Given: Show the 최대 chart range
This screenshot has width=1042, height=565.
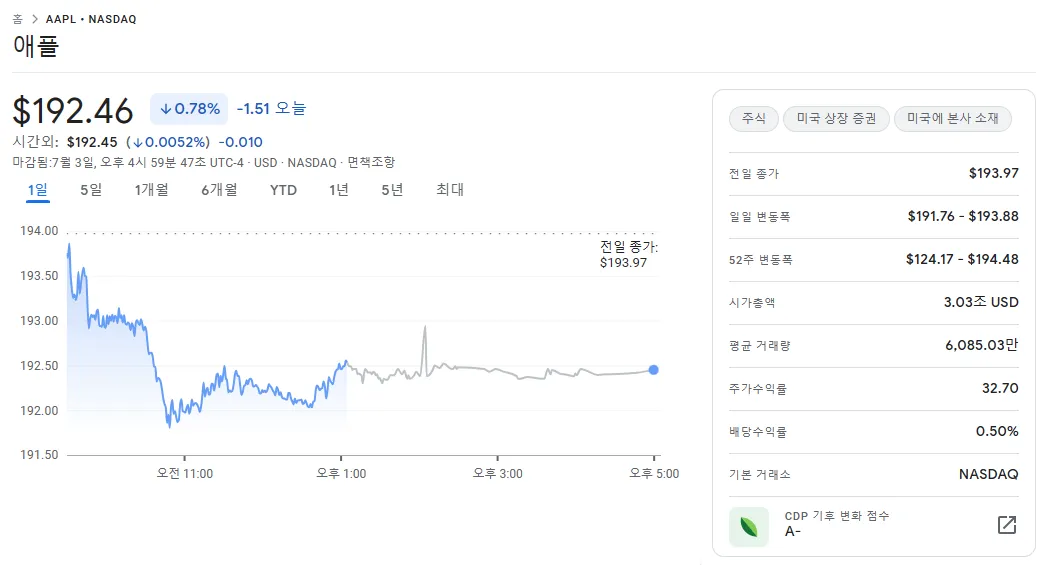Looking at the screenshot, I should coord(450,190).
